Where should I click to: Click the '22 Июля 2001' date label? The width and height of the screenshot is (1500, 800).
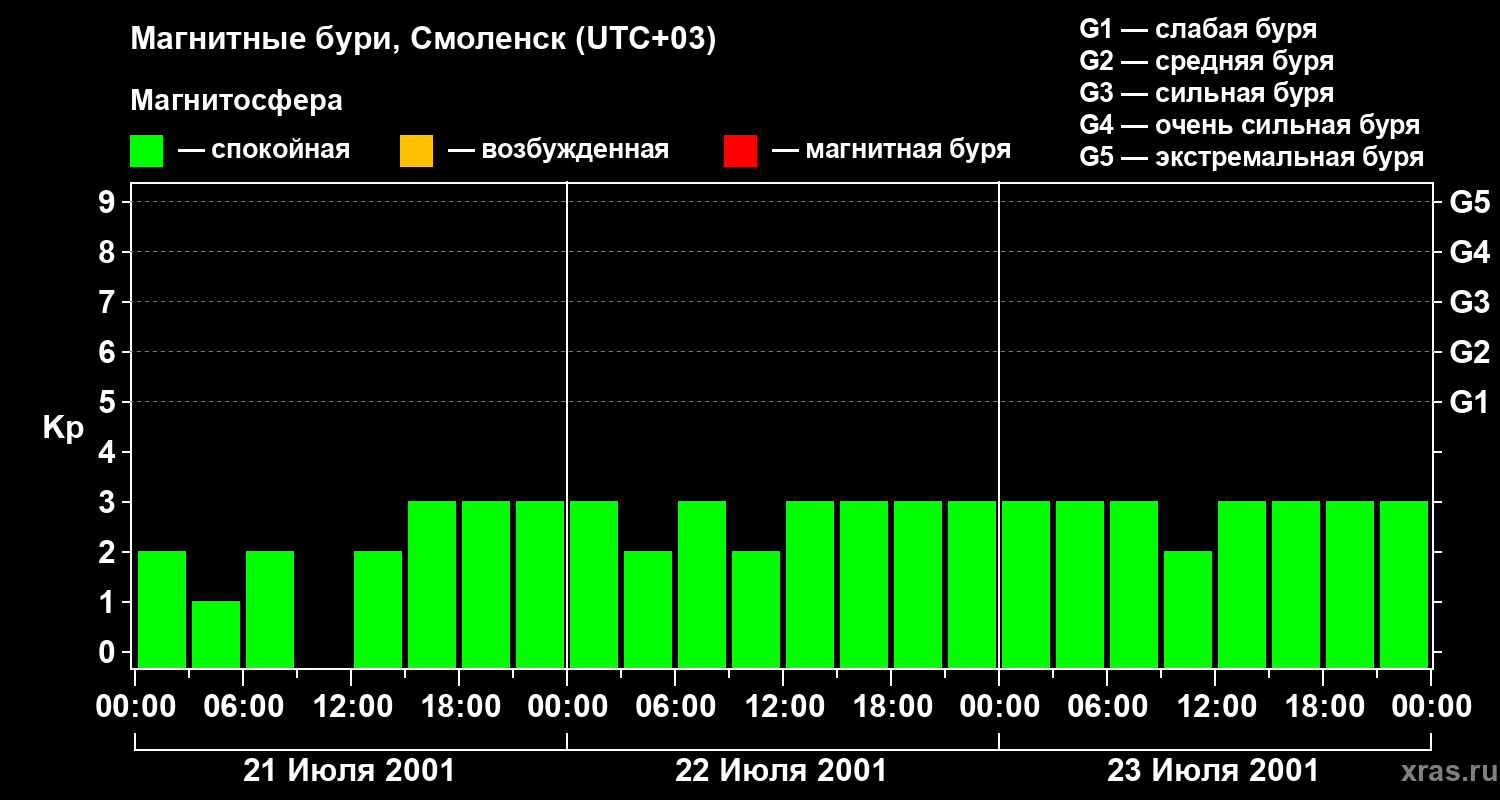[x=781, y=771]
